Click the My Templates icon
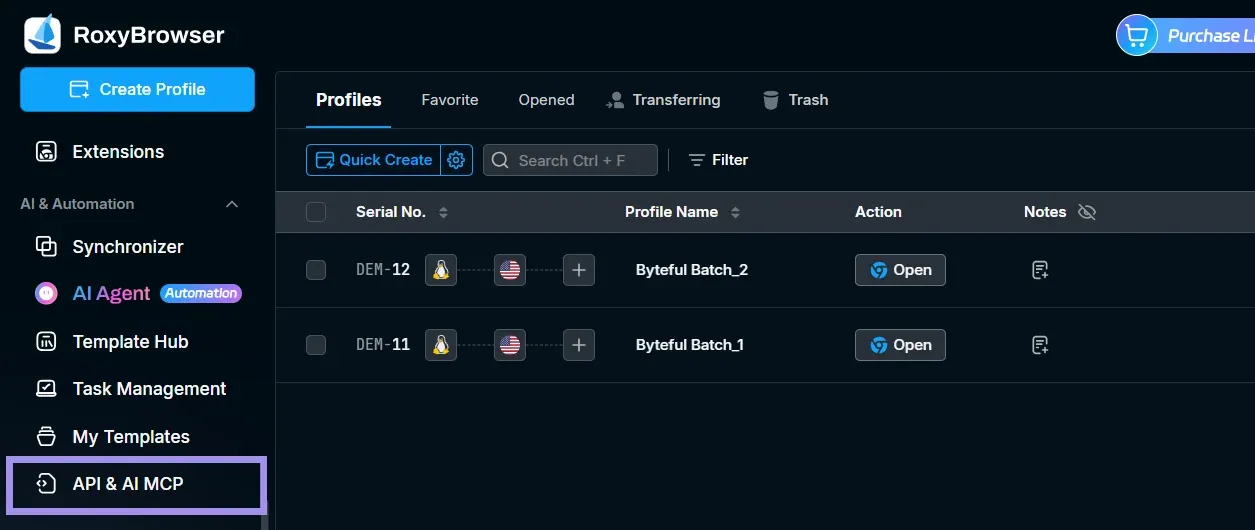Viewport: 1255px width, 530px height. pos(46,437)
